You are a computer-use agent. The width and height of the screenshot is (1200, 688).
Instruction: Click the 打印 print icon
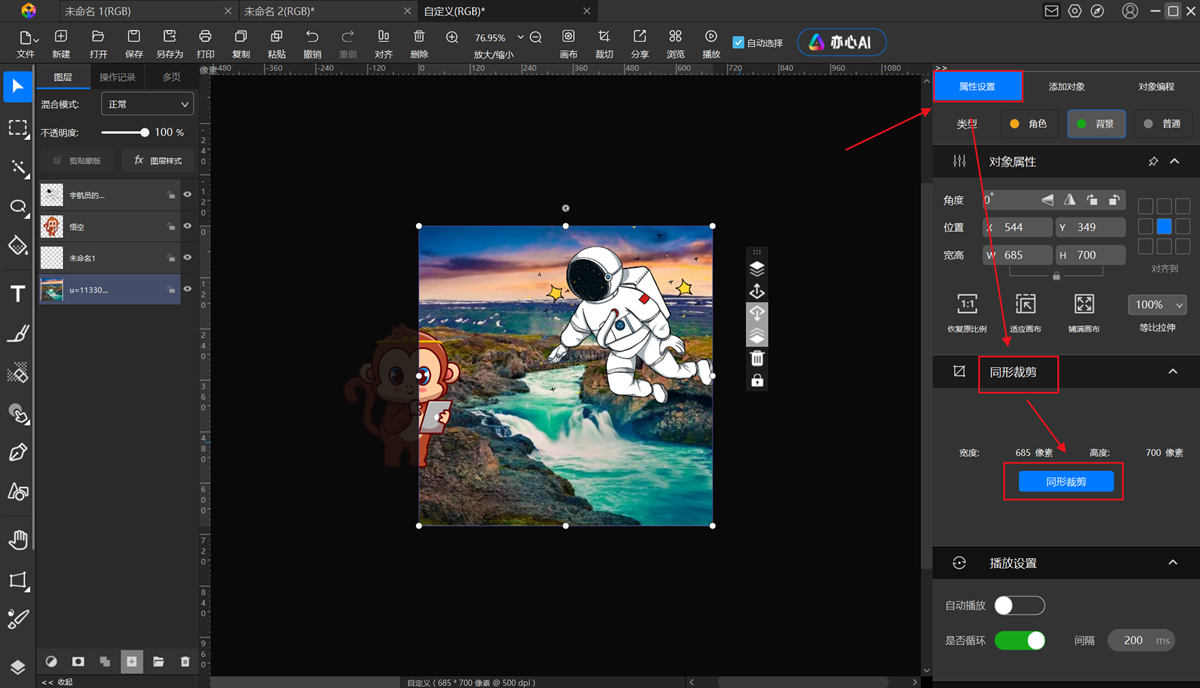click(x=205, y=37)
